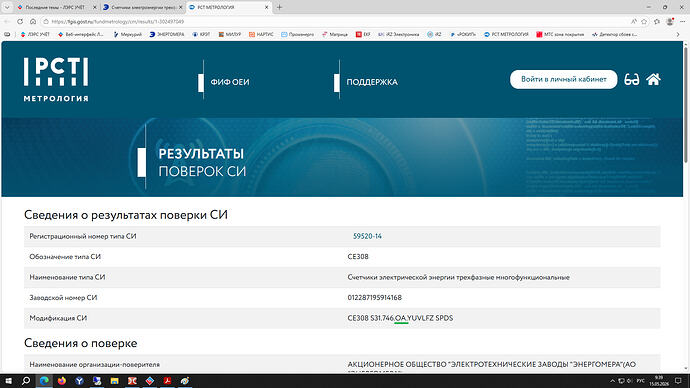Click the РСТ Метрология logo
This screenshot has width=690, height=388.
click(x=56, y=79)
